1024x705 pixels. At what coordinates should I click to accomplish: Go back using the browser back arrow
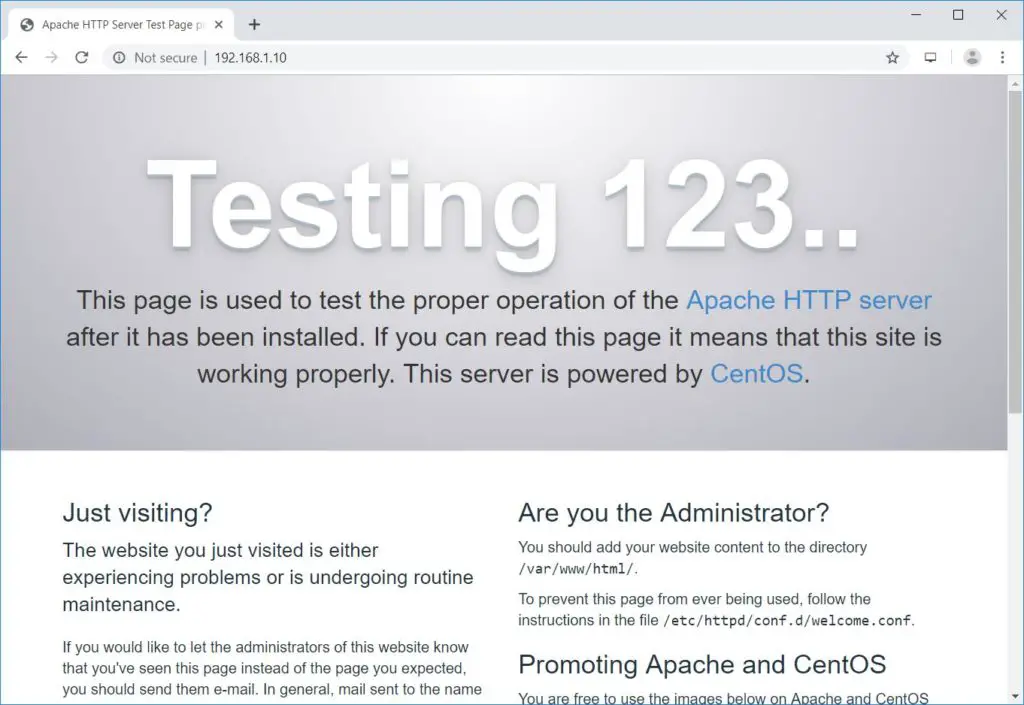(x=22, y=57)
